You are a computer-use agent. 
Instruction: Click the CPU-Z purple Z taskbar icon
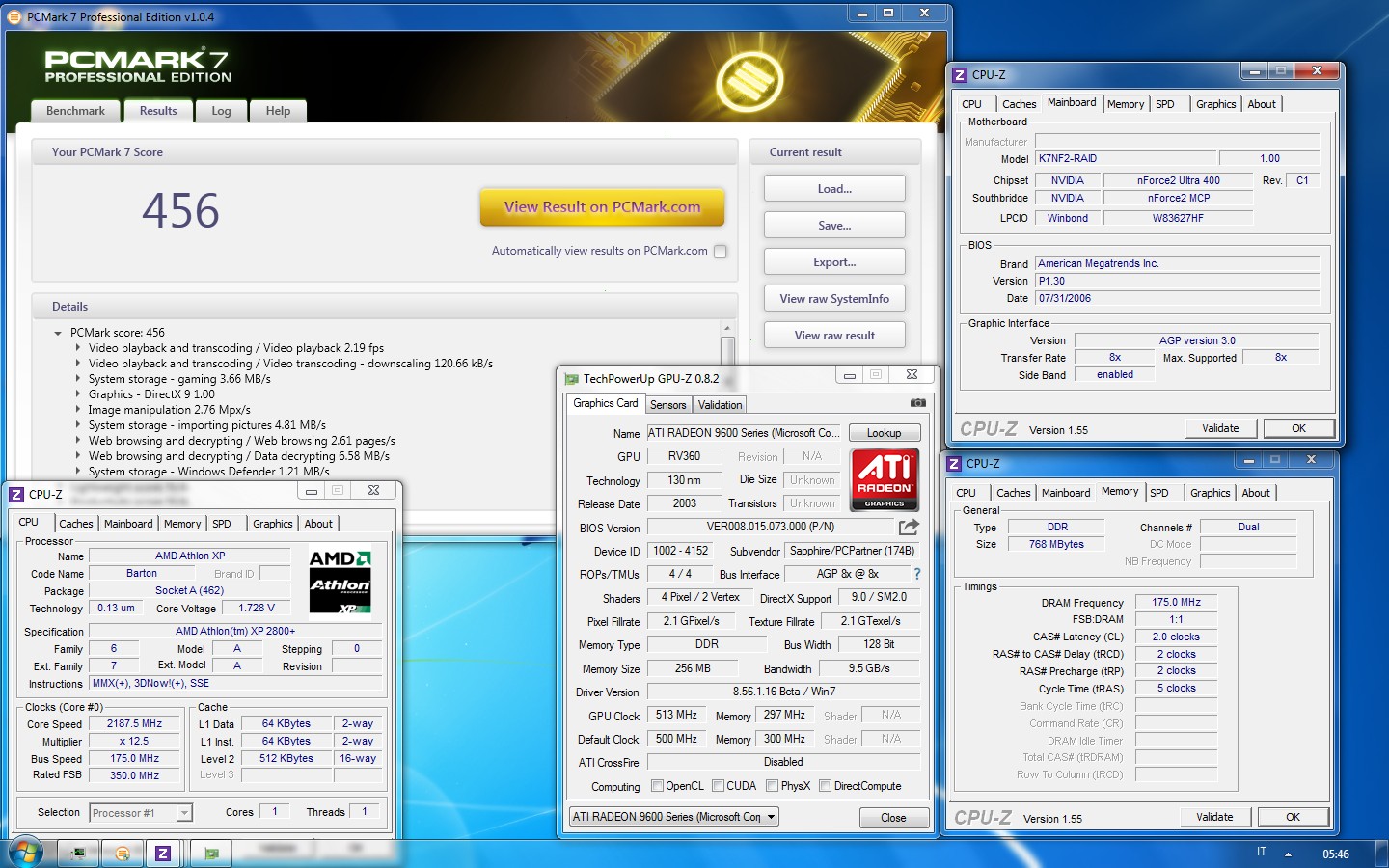click(x=163, y=854)
